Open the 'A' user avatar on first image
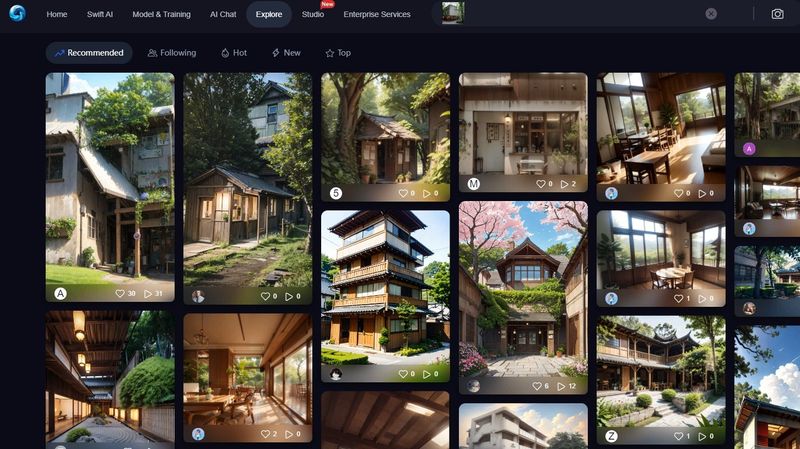The width and height of the screenshot is (800, 449). pyautogui.click(x=60, y=293)
